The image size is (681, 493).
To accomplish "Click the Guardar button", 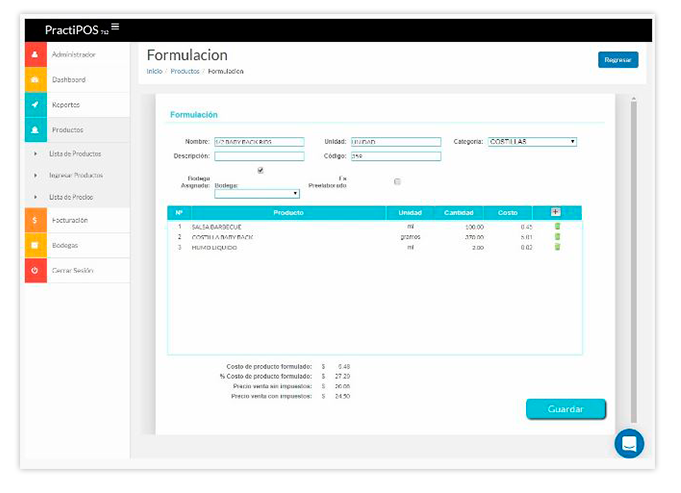I will pyautogui.click(x=566, y=409).
